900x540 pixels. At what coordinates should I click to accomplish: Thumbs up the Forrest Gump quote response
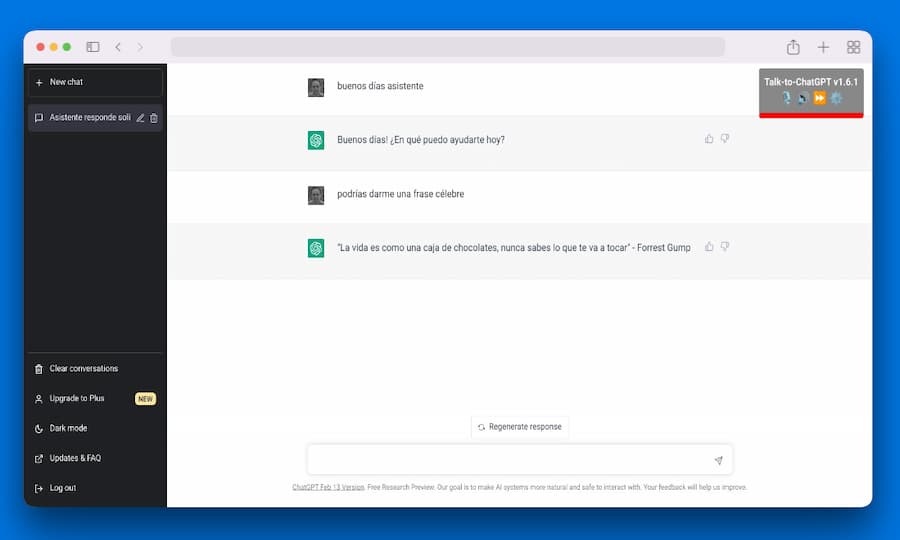click(x=709, y=247)
